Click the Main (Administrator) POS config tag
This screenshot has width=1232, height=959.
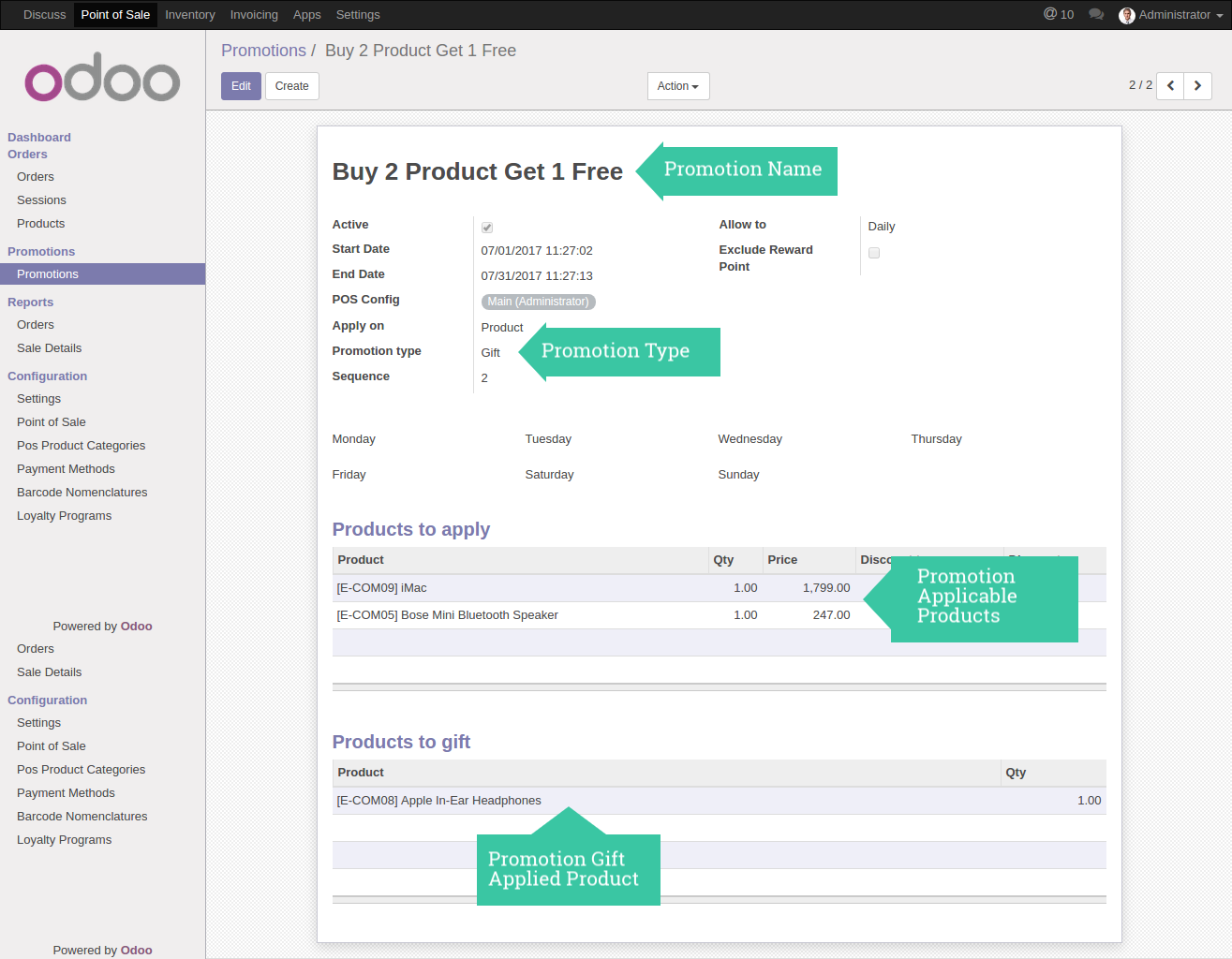[539, 302]
